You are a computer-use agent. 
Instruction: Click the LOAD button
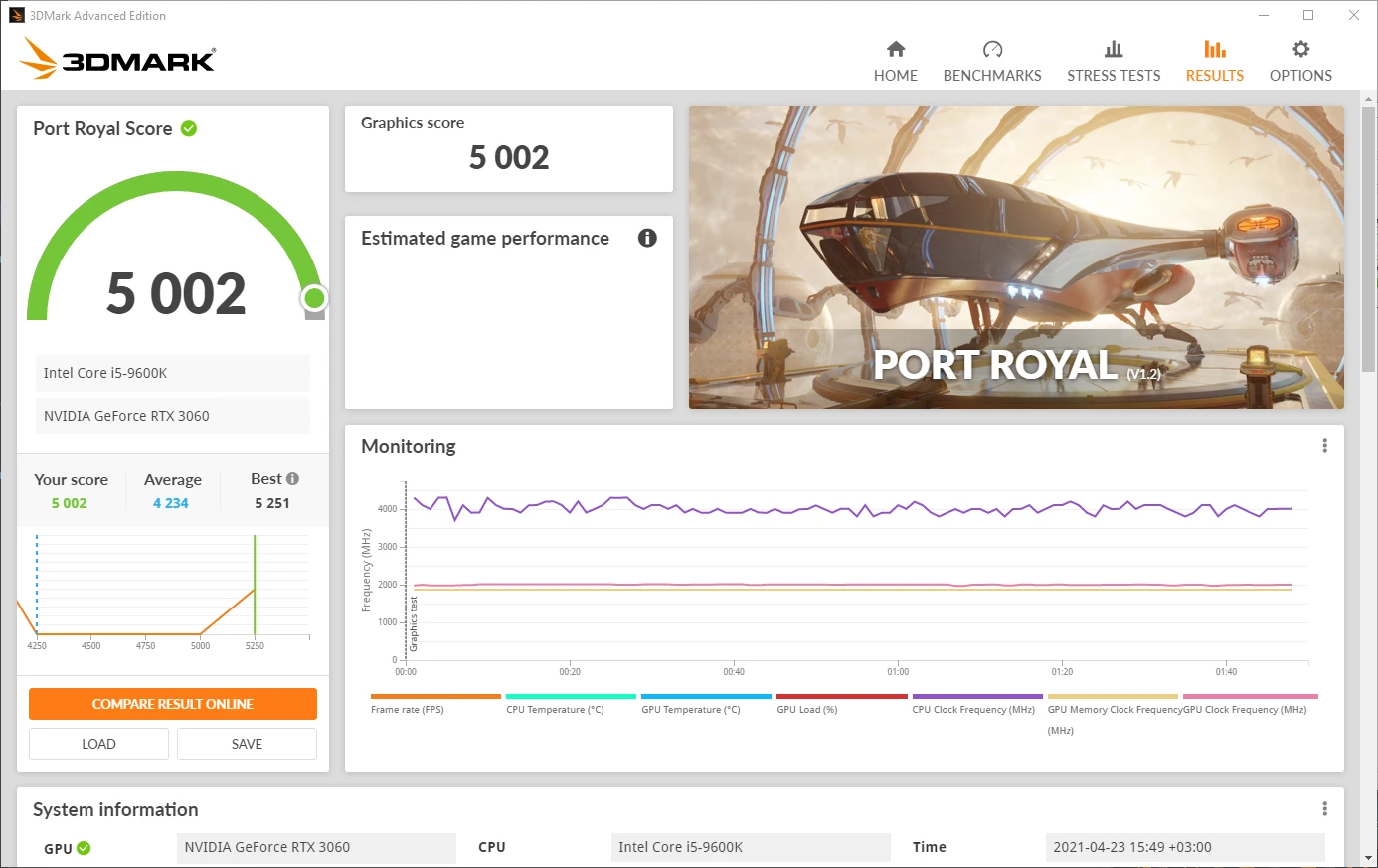98,744
